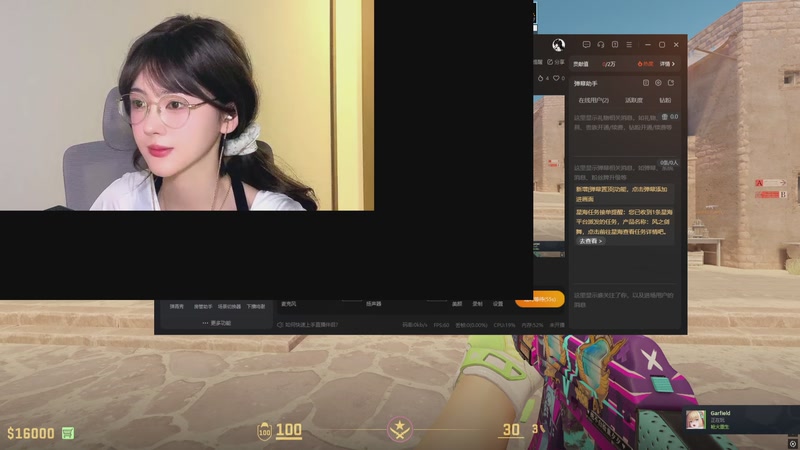Click the star rank emblem in HUD

point(400,429)
